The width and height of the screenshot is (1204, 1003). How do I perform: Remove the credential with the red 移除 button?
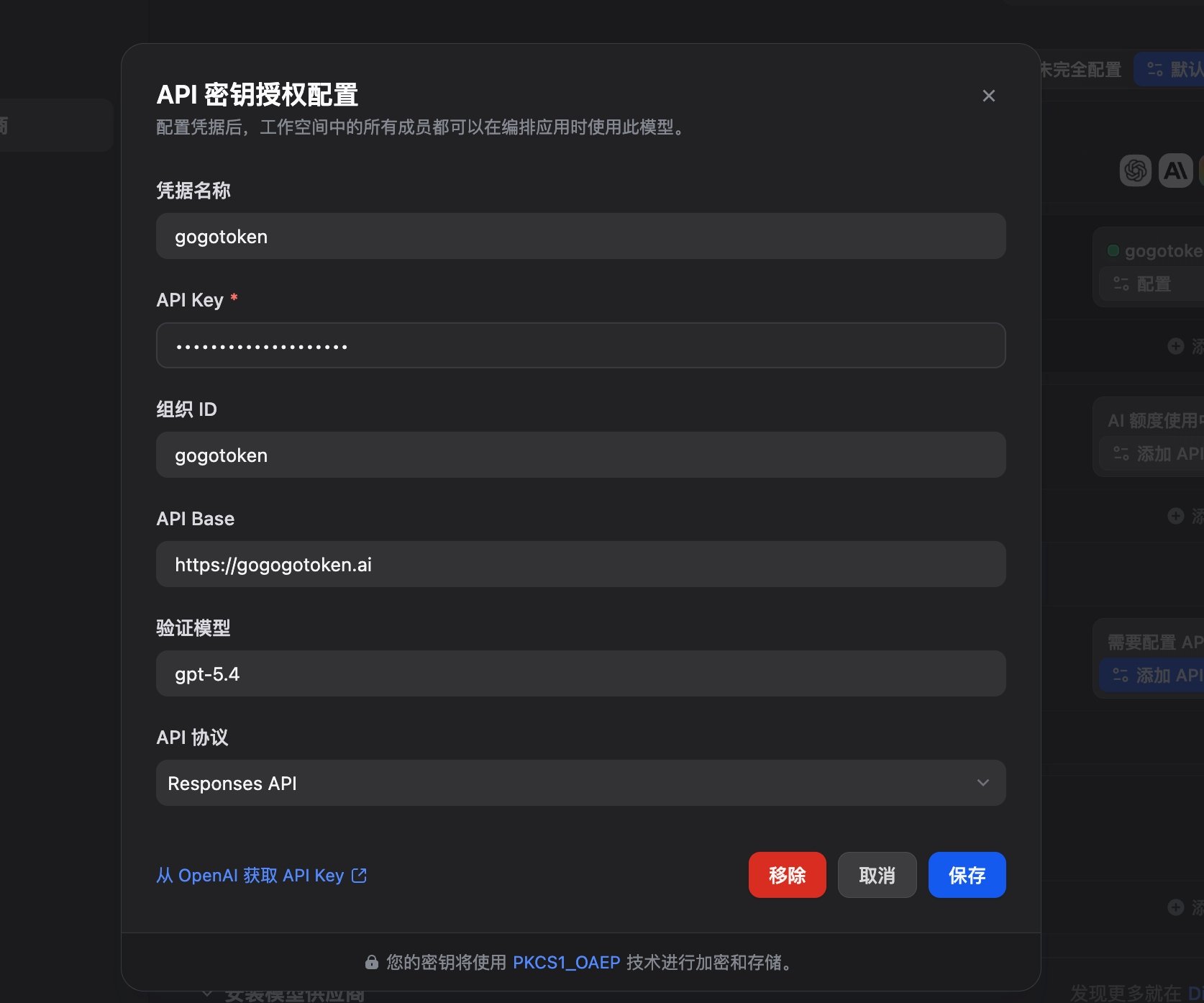click(787, 875)
